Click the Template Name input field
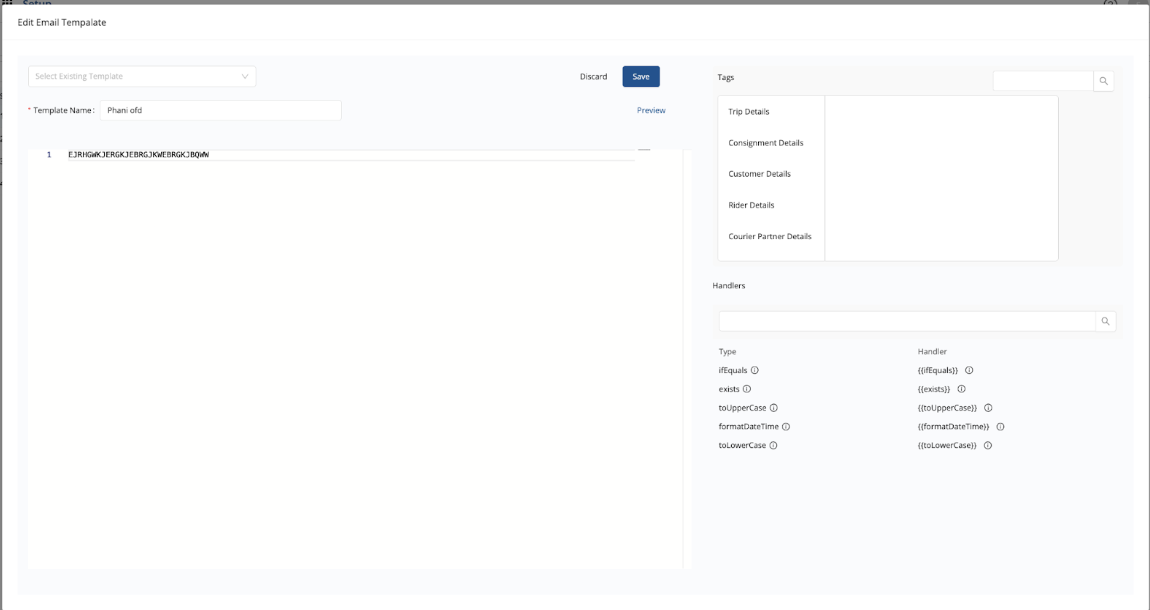 tap(220, 110)
